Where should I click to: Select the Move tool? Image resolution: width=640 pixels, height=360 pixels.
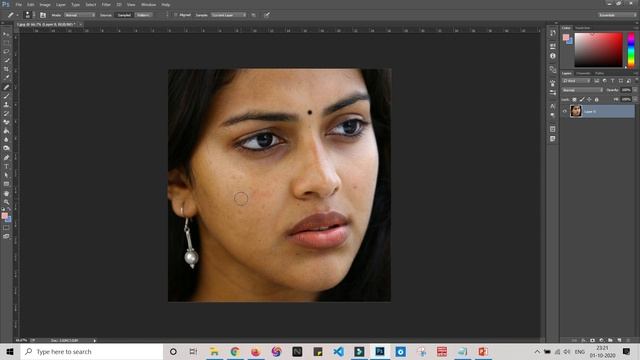coord(6,34)
